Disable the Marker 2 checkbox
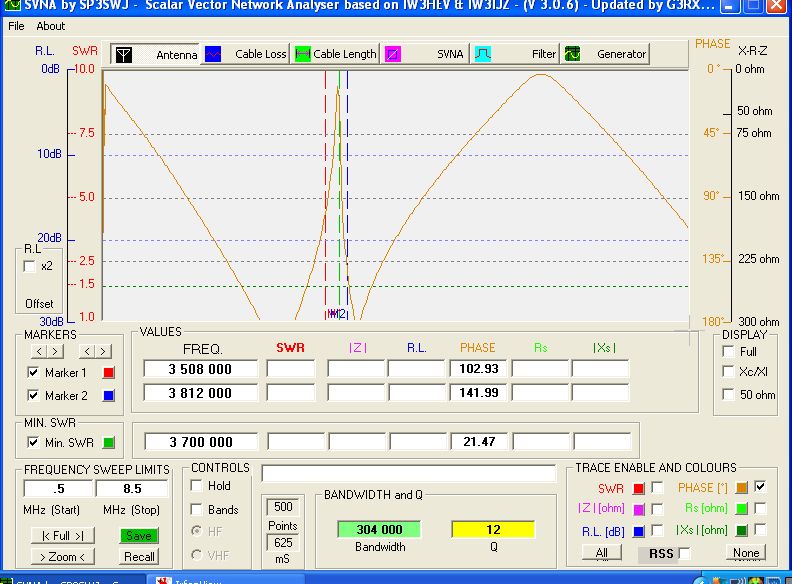Screen dimensions: 792x584 (x=33, y=396)
